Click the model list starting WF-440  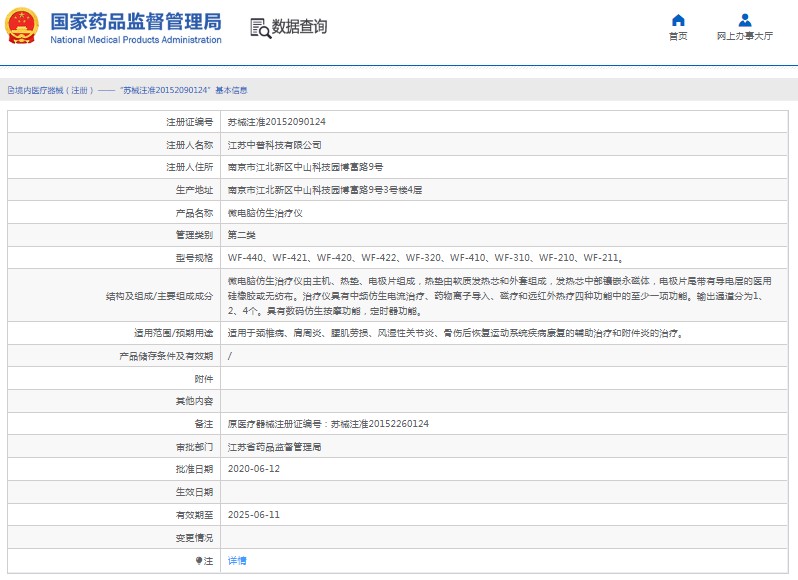click(x=425, y=257)
